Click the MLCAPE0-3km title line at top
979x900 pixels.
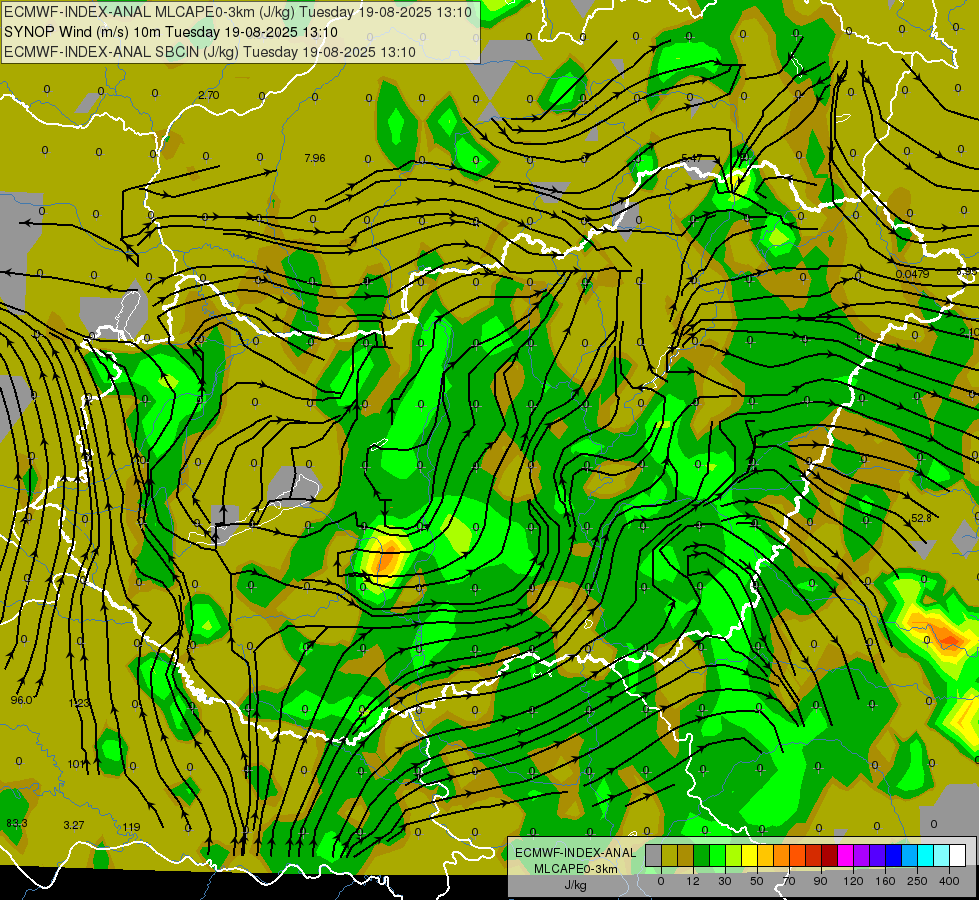[238, 12]
